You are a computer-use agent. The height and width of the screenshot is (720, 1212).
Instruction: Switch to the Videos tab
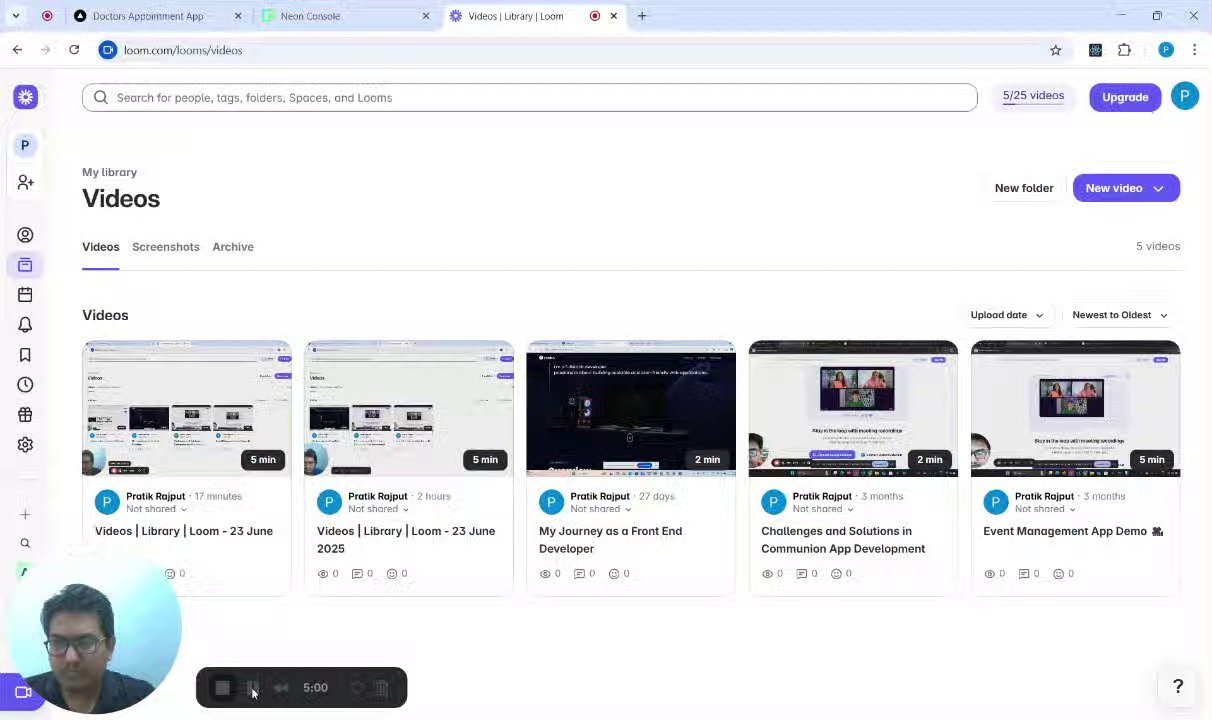click(x=100, y=247)
